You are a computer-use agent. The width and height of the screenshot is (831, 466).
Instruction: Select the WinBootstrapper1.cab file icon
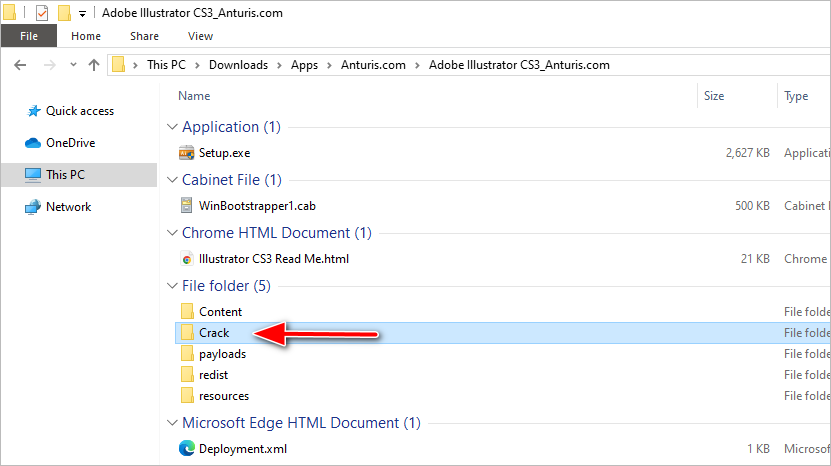[186, 206]
